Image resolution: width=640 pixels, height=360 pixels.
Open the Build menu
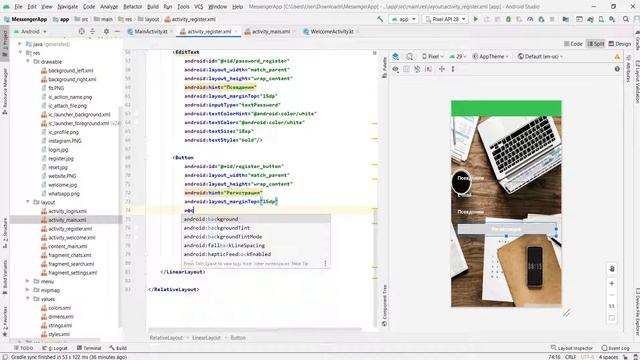[153, 7]
